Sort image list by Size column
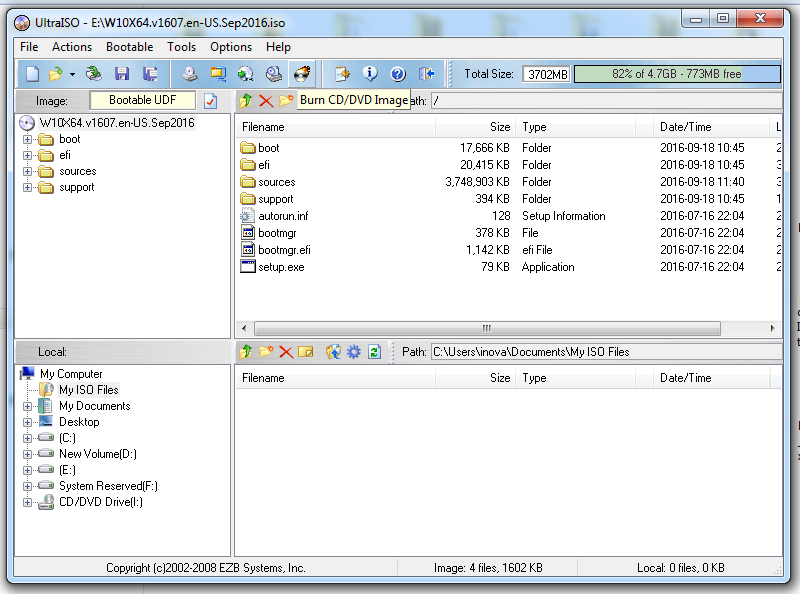 (474, 127)
